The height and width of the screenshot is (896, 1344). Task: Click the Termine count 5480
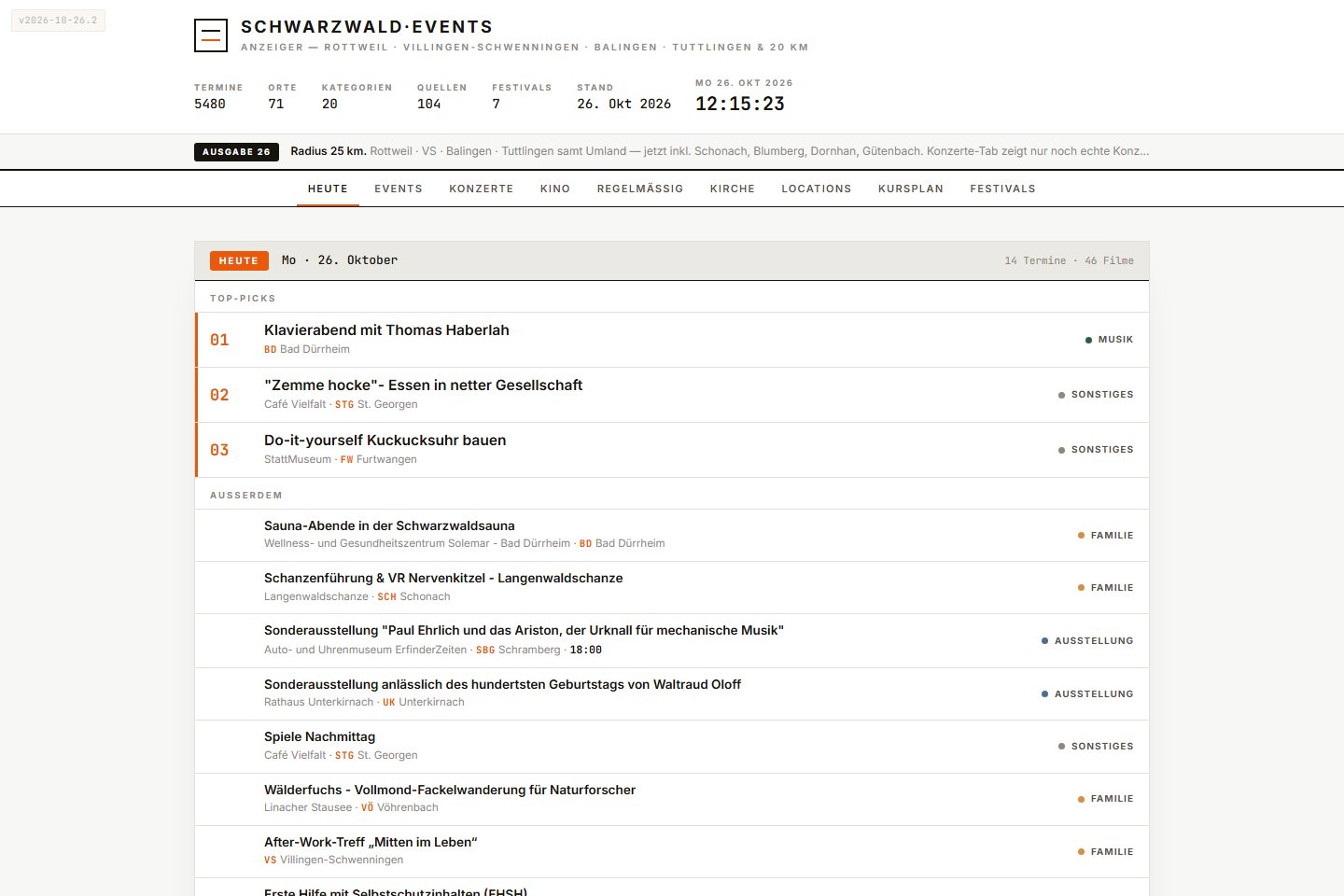[210, 104]
